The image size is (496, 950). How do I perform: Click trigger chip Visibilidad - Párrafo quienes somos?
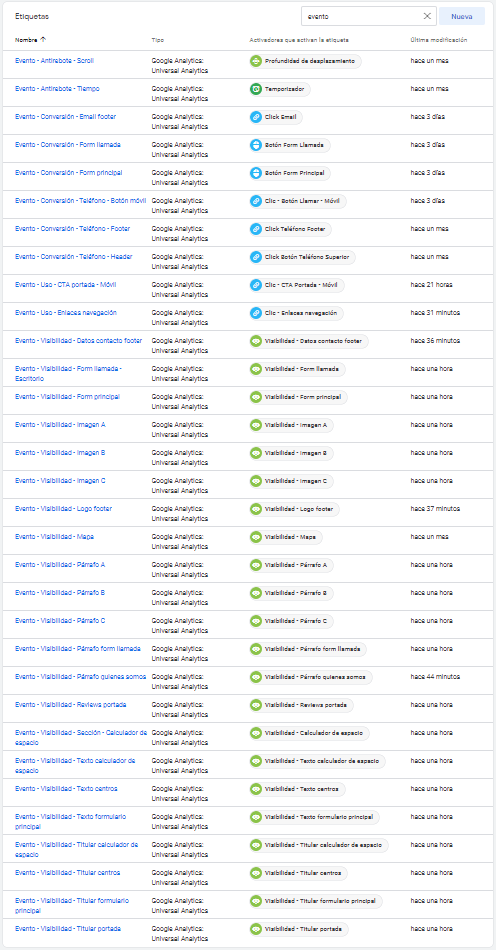coord(311,677)
